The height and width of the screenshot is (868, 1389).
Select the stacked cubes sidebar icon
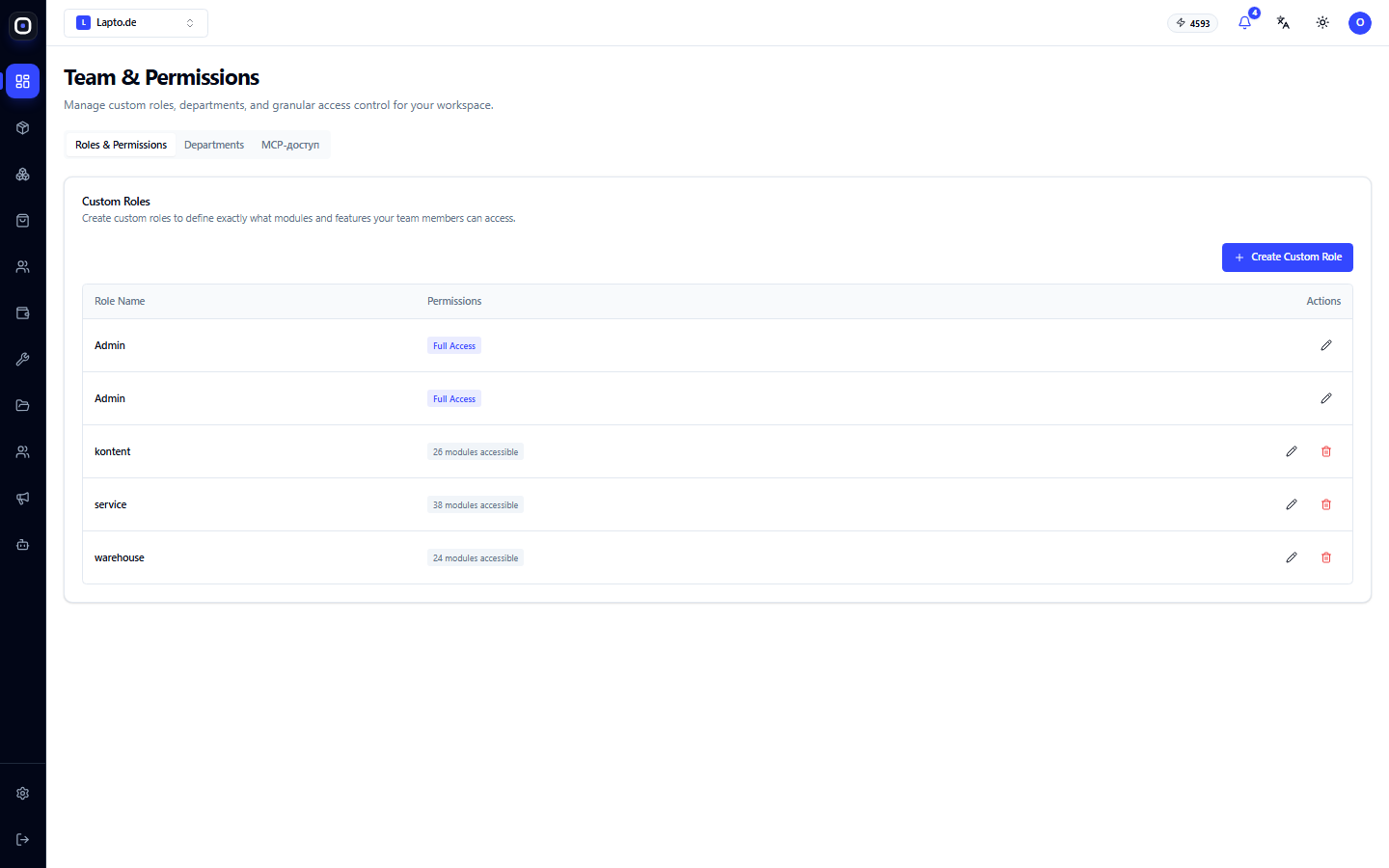coord(23,174)
